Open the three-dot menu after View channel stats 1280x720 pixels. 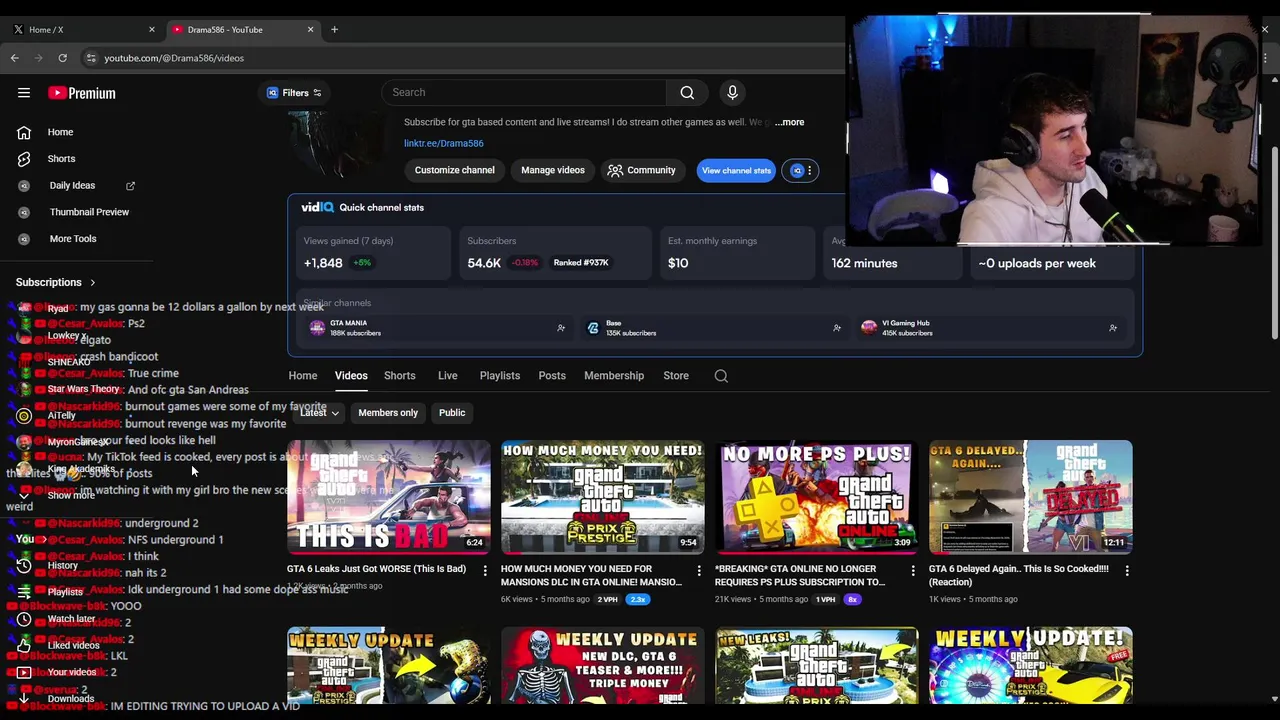810,170
